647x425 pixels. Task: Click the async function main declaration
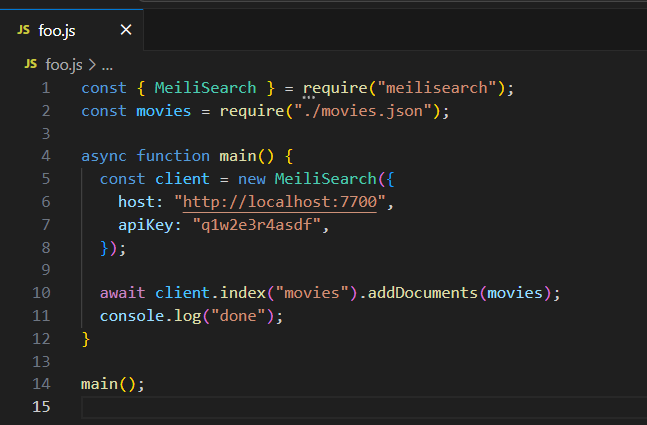click(175, 156)
